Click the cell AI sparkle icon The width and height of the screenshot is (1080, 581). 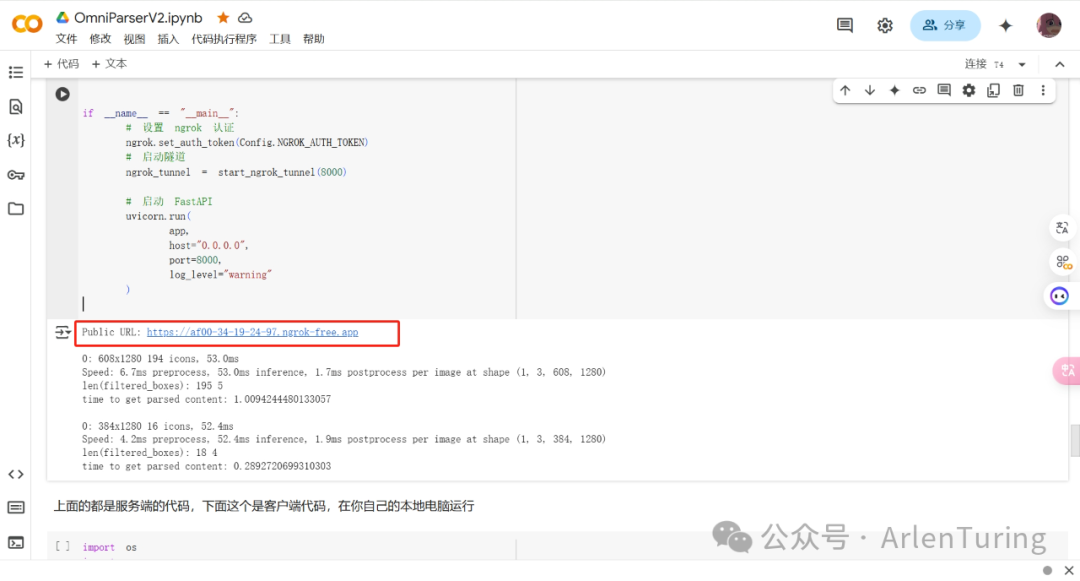point(895,90)
